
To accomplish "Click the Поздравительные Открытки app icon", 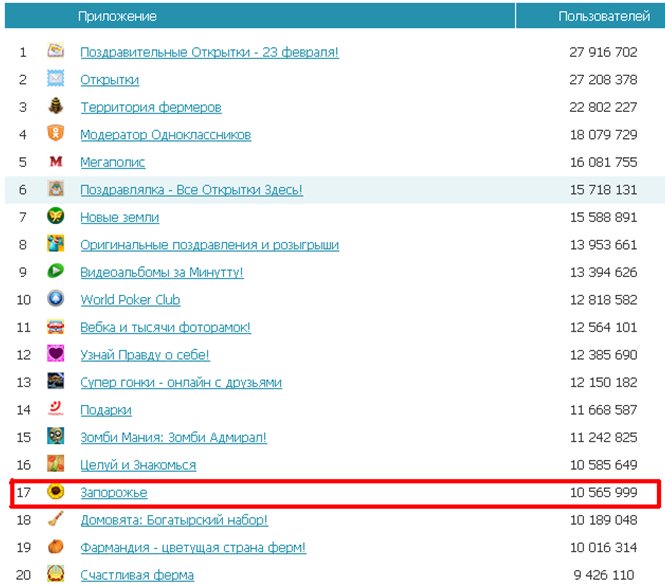I will [x=56, y=51].
